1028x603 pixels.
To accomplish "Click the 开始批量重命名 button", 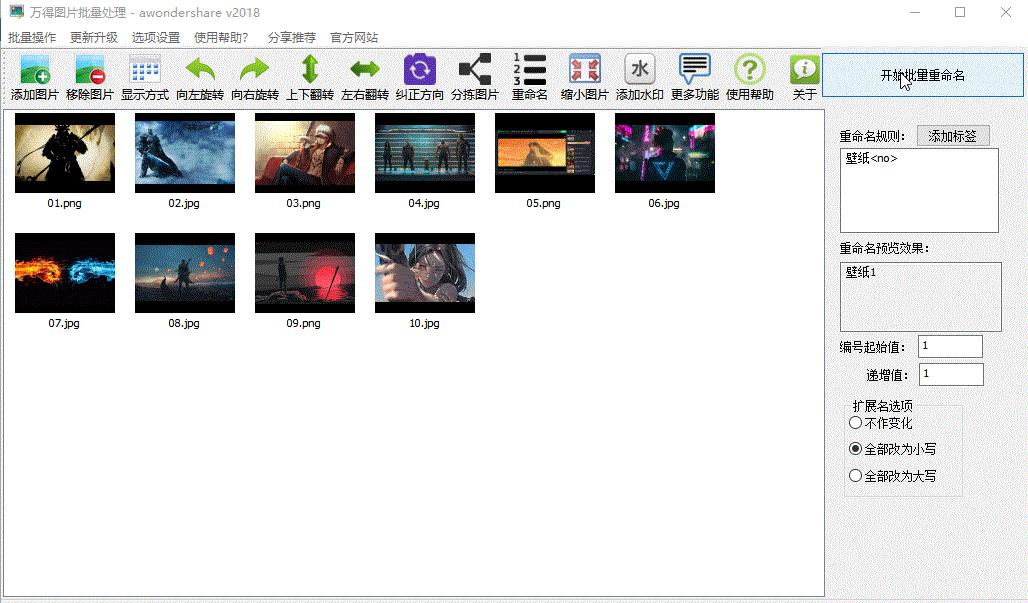I will (922, 75).
